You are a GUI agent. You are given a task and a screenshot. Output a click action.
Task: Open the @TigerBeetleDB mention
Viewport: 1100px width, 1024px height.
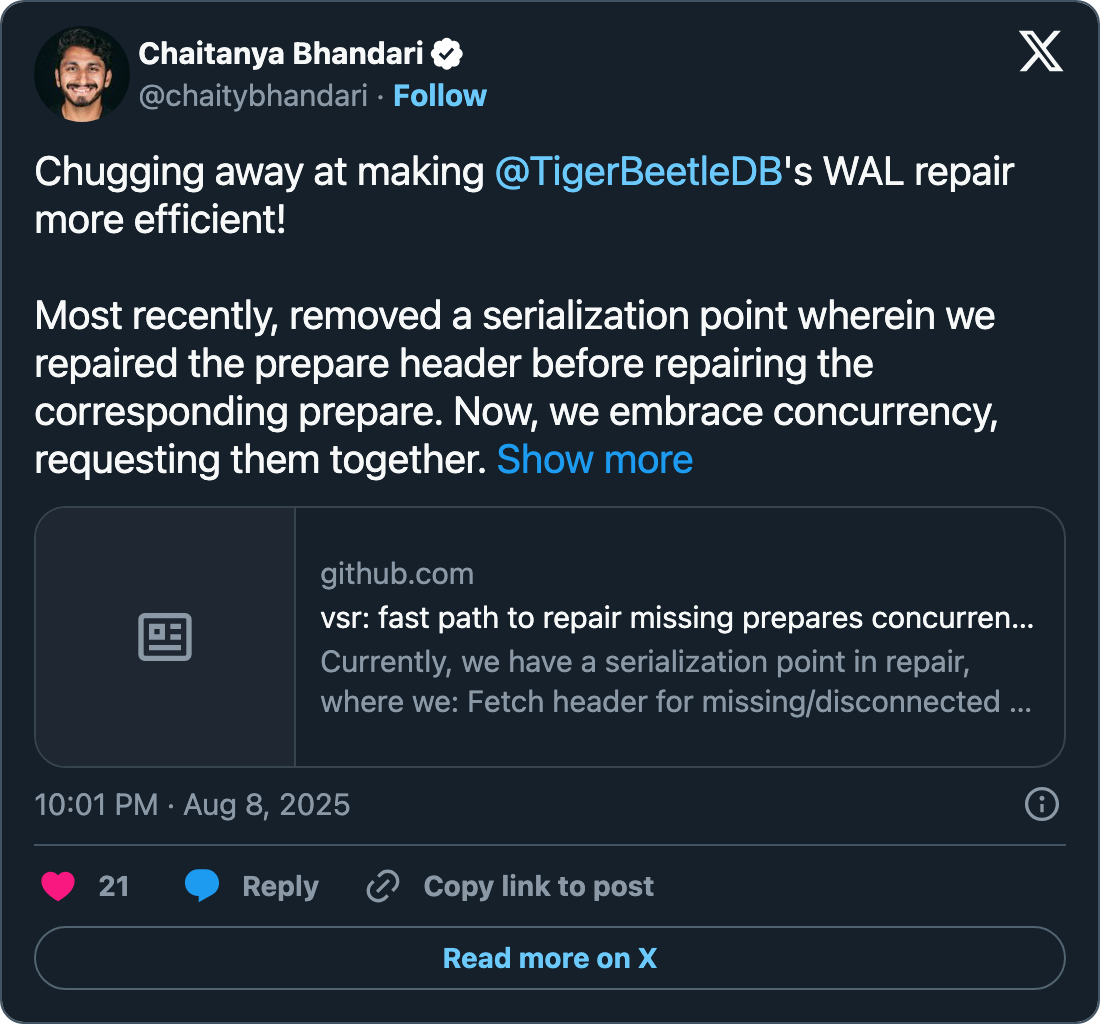pyautogui.click(x=638, y=172)
